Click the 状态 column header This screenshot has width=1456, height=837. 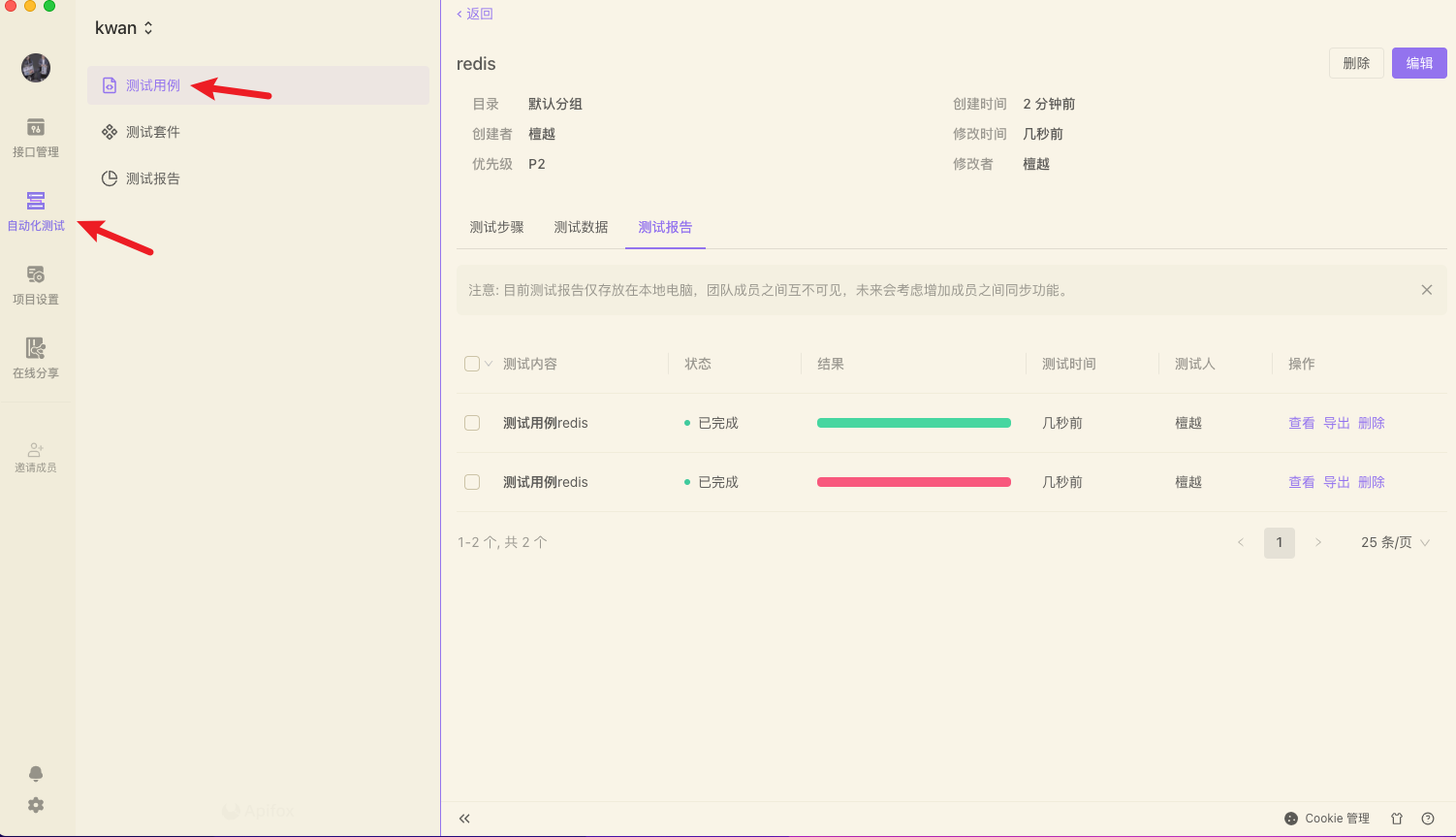tap(698, 364)
